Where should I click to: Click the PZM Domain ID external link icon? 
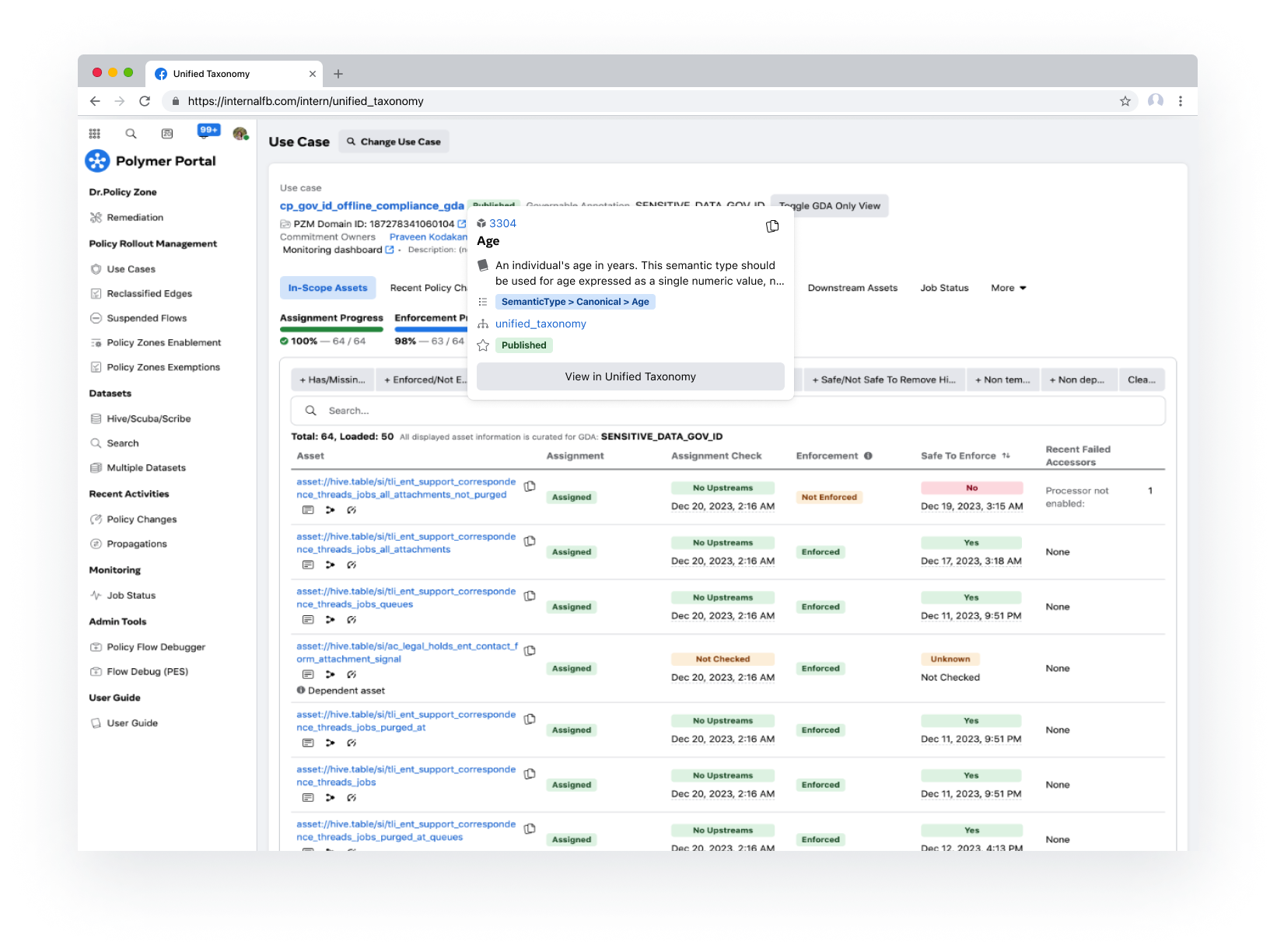[x=462, y=224]
